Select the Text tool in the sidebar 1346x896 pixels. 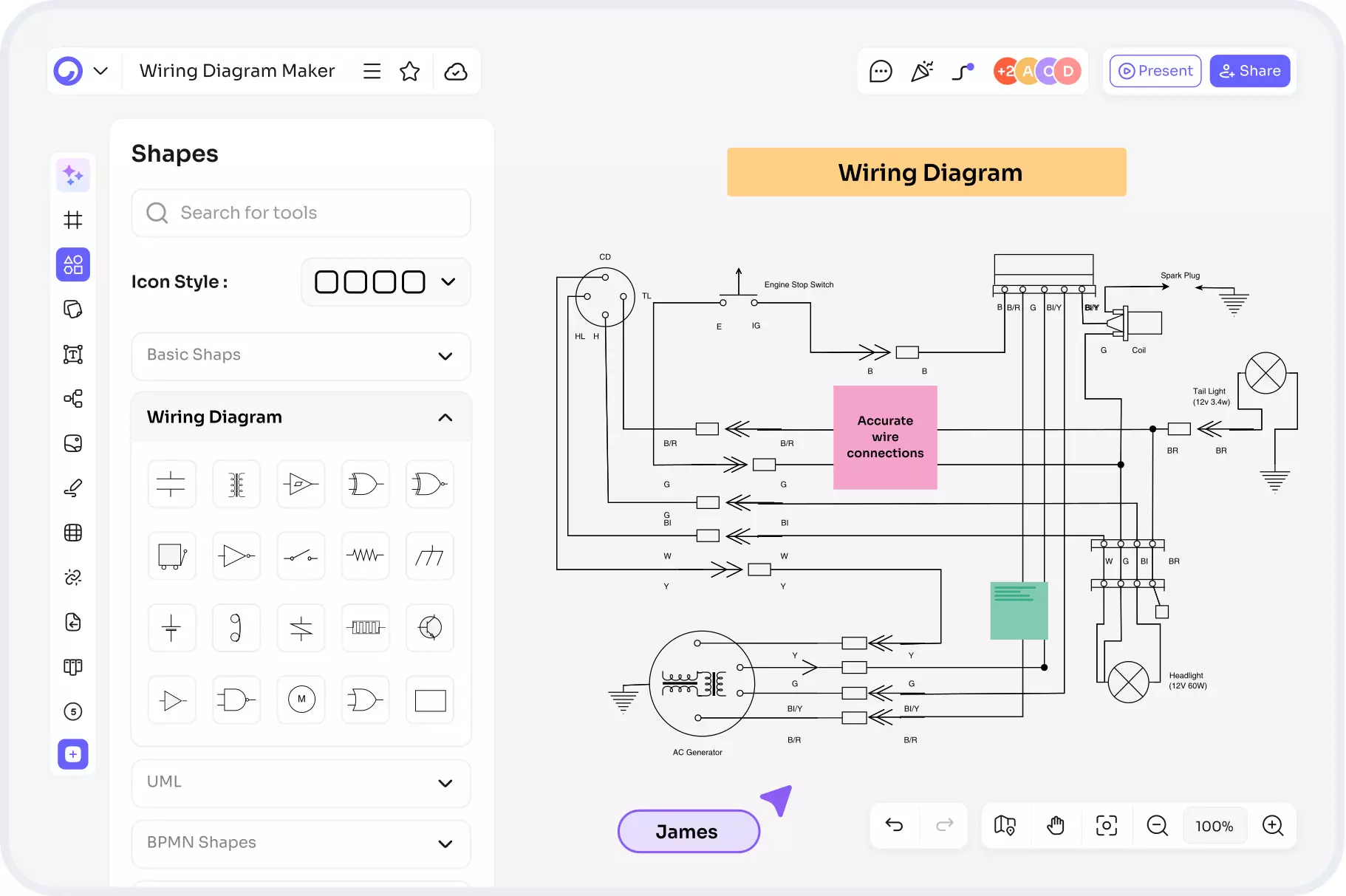tap(72, 354)
